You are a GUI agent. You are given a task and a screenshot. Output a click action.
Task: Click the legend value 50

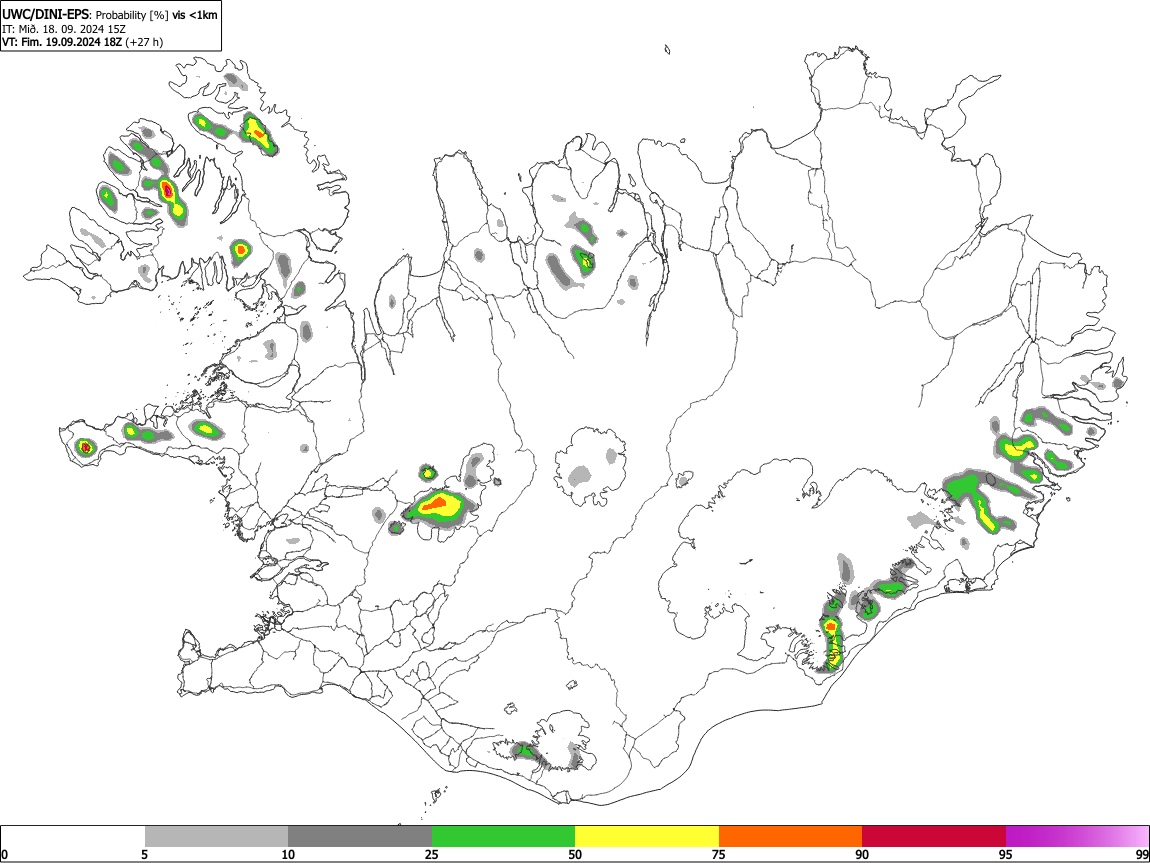(x=575, y=854)
